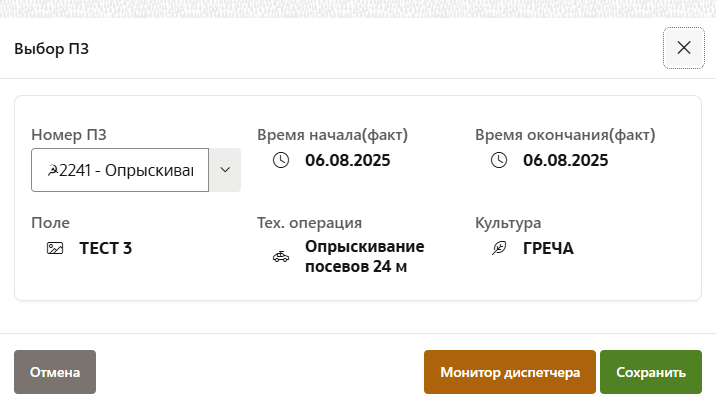The height and width of the screenshot is (408, 716).
Task: Expand the Номер ПЗ dropdown arrow
Action: pyautogui.click(x=224, y=170)
